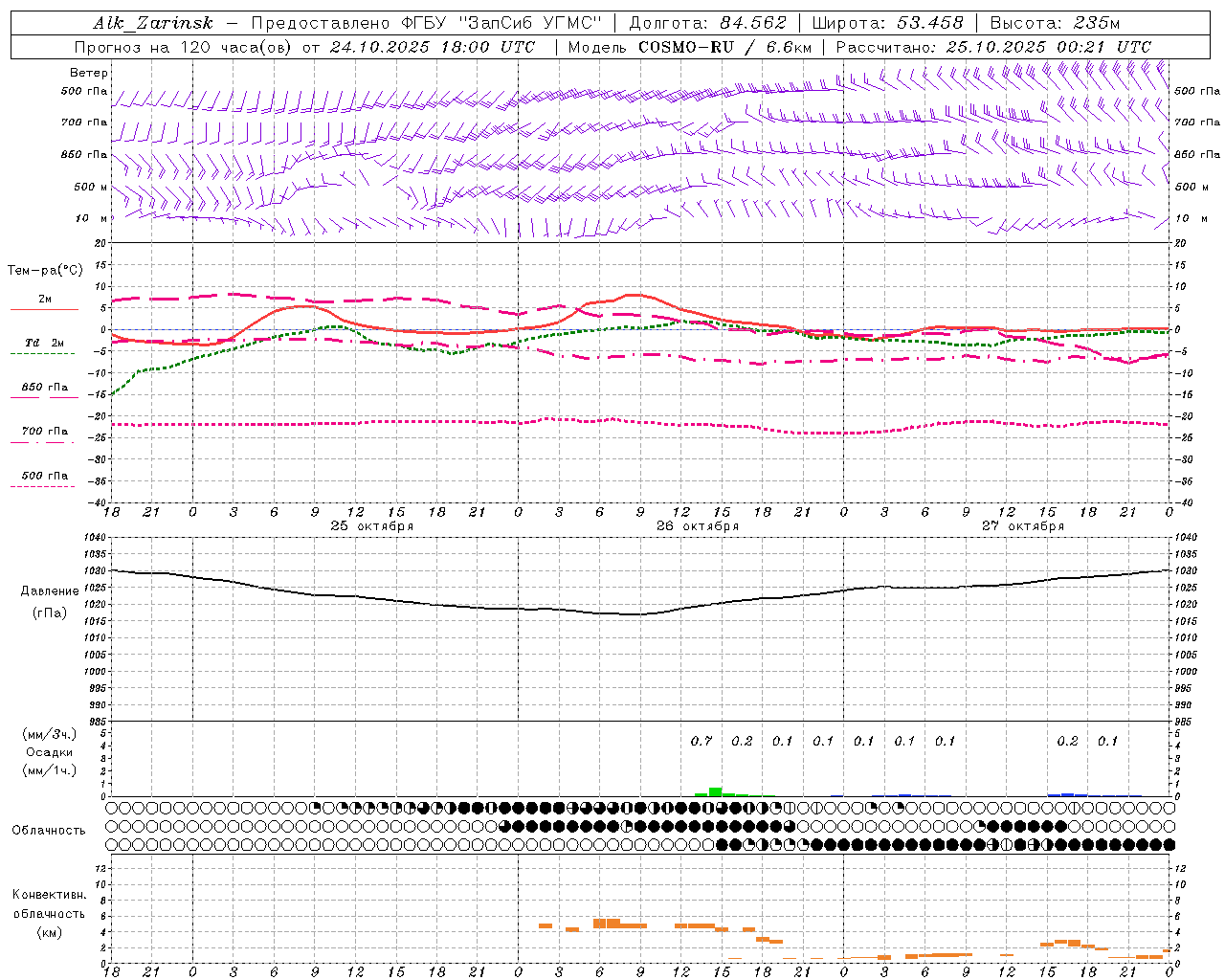Screen dimensions: 1225x980
Task: Click the "Давление" pressure panel label
Action: [x=50, y=591]
